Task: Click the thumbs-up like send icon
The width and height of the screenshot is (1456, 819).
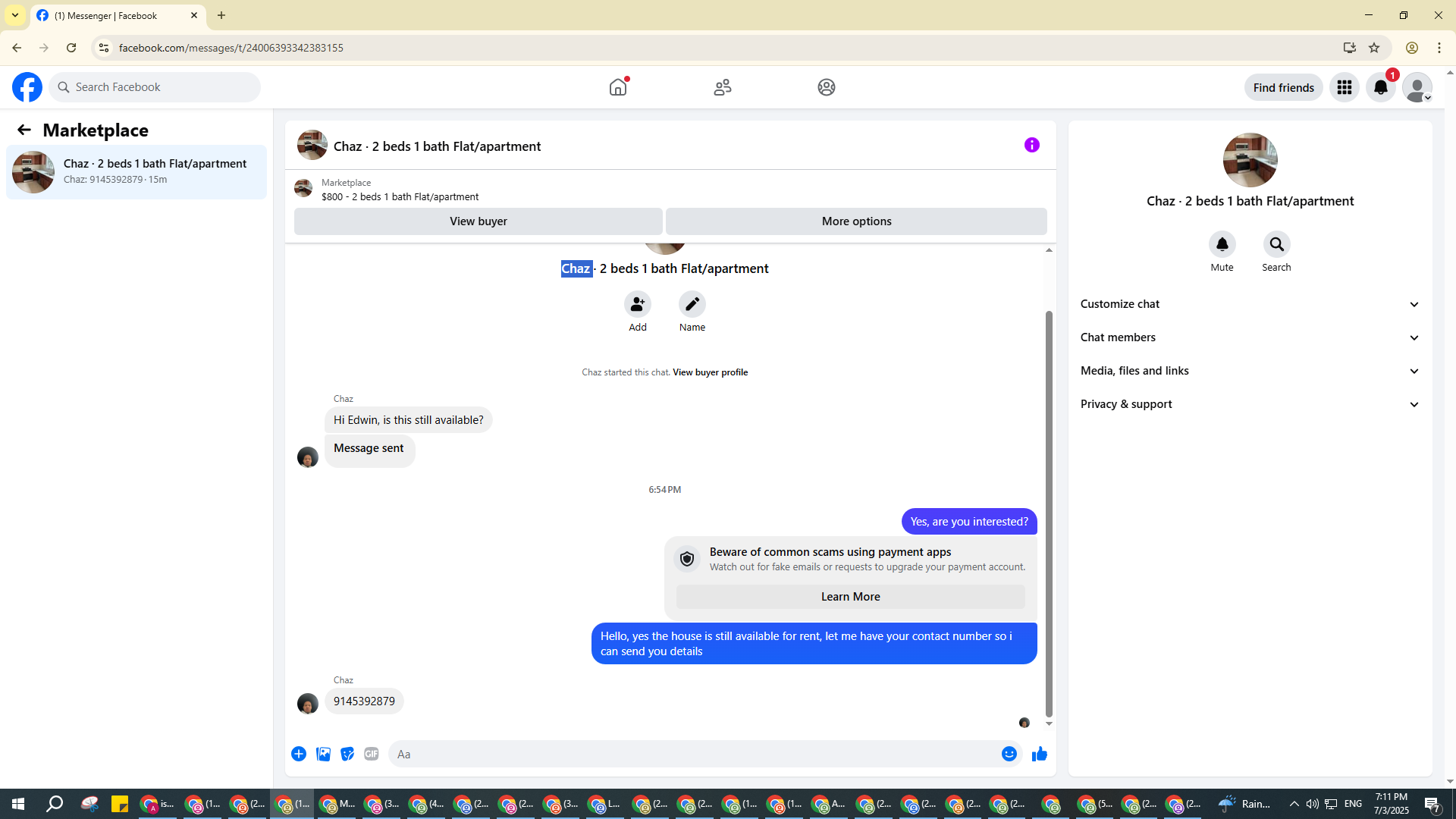Action: coord(1039,754)
